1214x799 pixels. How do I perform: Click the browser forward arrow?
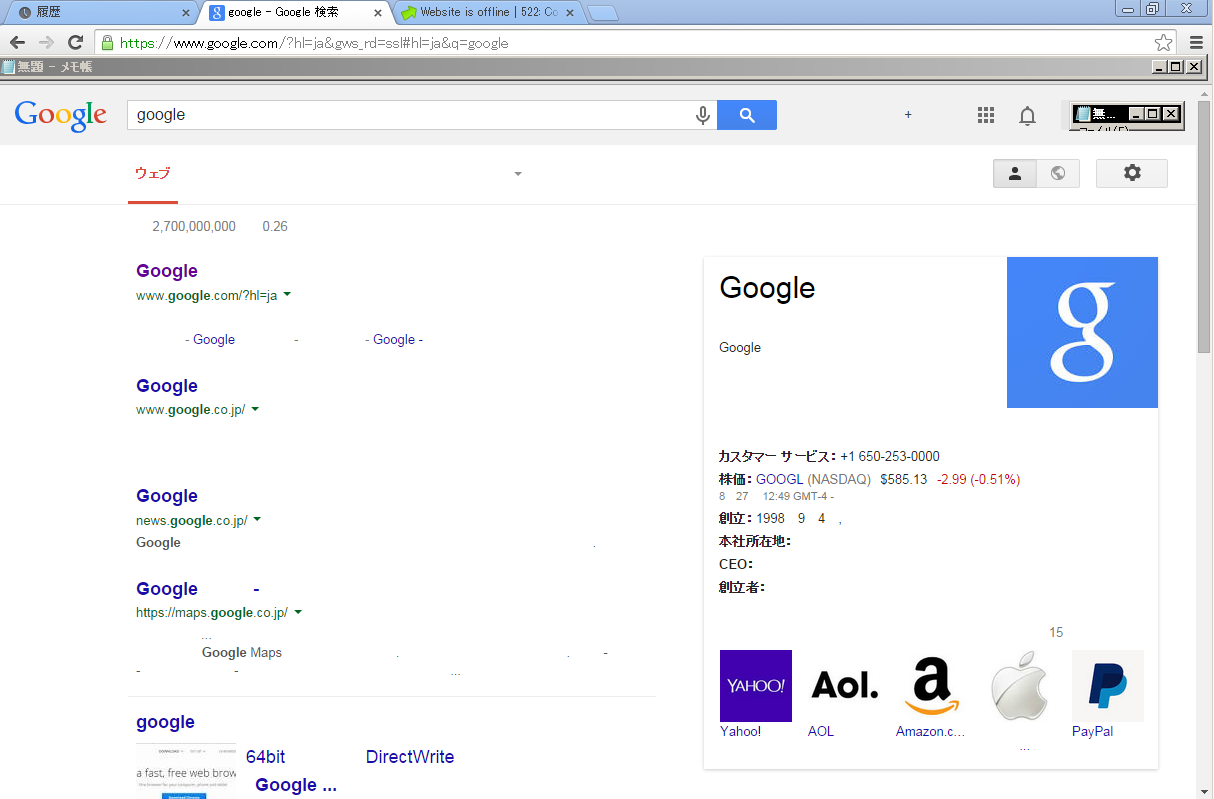46,43
